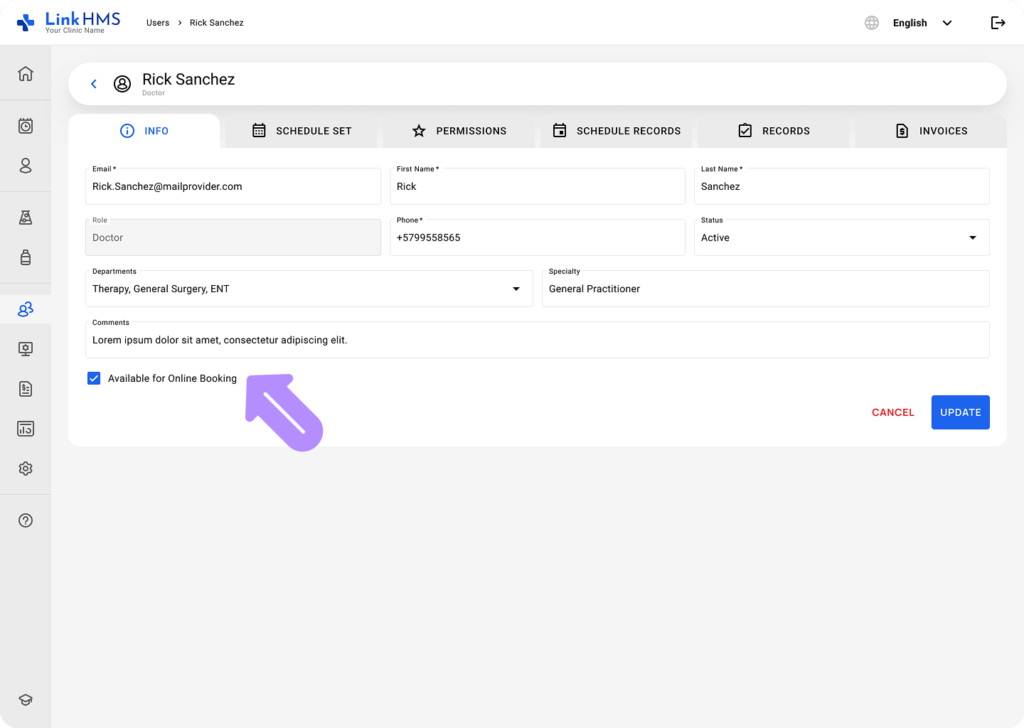Open the laboratory flask sidebar icon
This screenshot has width=1024, height=728.
coord(25,217)
